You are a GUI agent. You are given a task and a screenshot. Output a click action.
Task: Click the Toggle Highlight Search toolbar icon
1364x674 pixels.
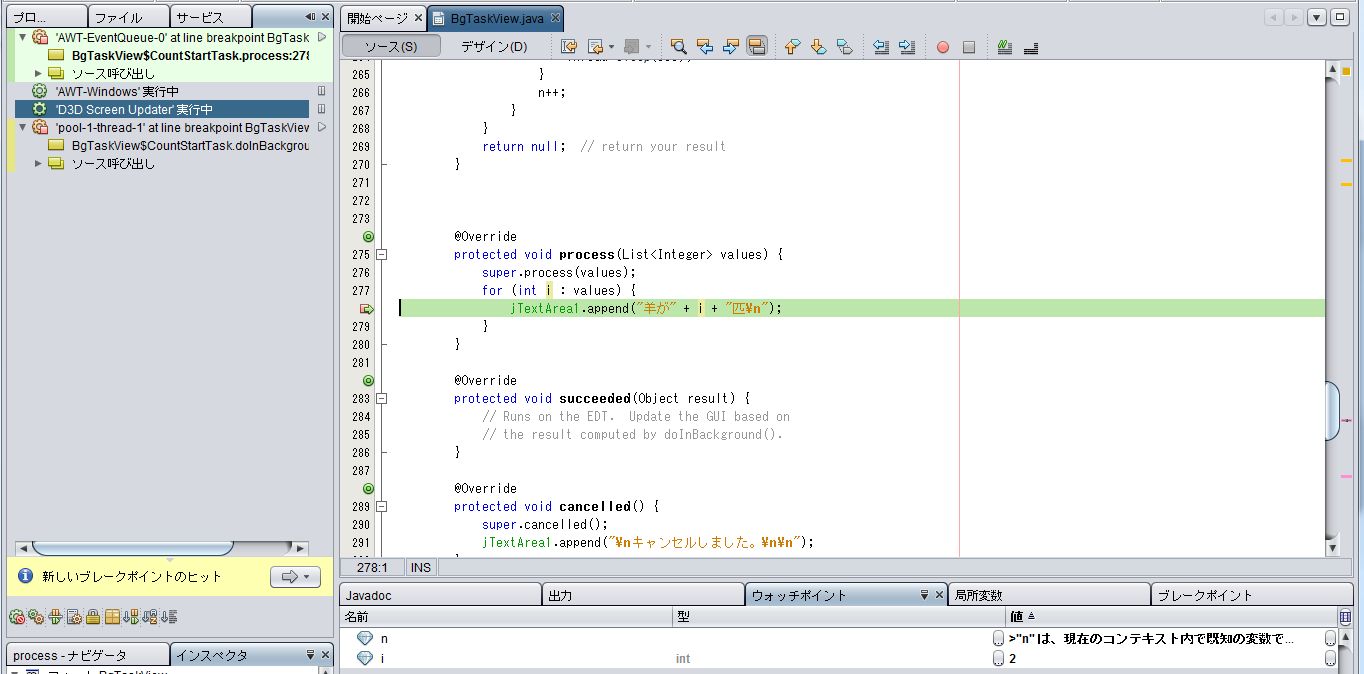[x=757, y=47]
